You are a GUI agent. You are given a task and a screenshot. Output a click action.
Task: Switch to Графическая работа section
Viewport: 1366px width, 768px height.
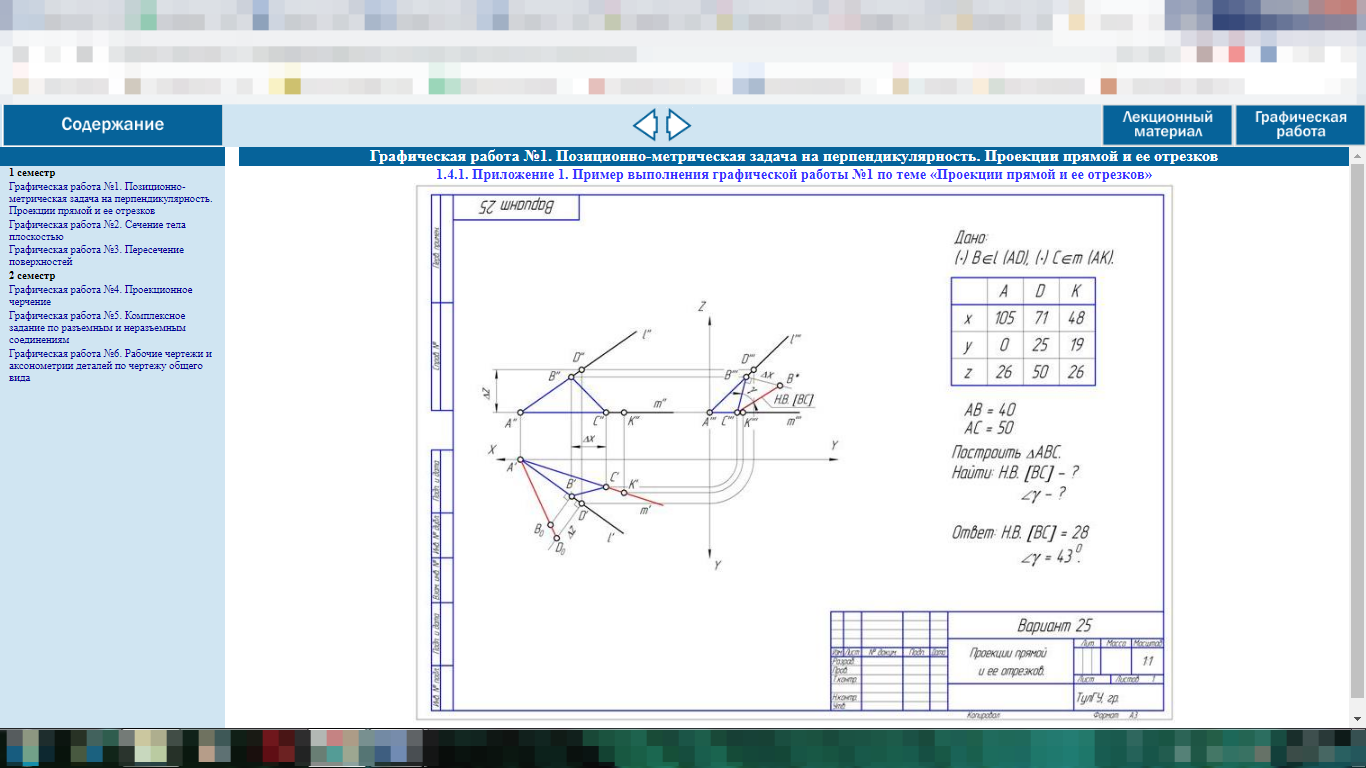point(1300,125)
